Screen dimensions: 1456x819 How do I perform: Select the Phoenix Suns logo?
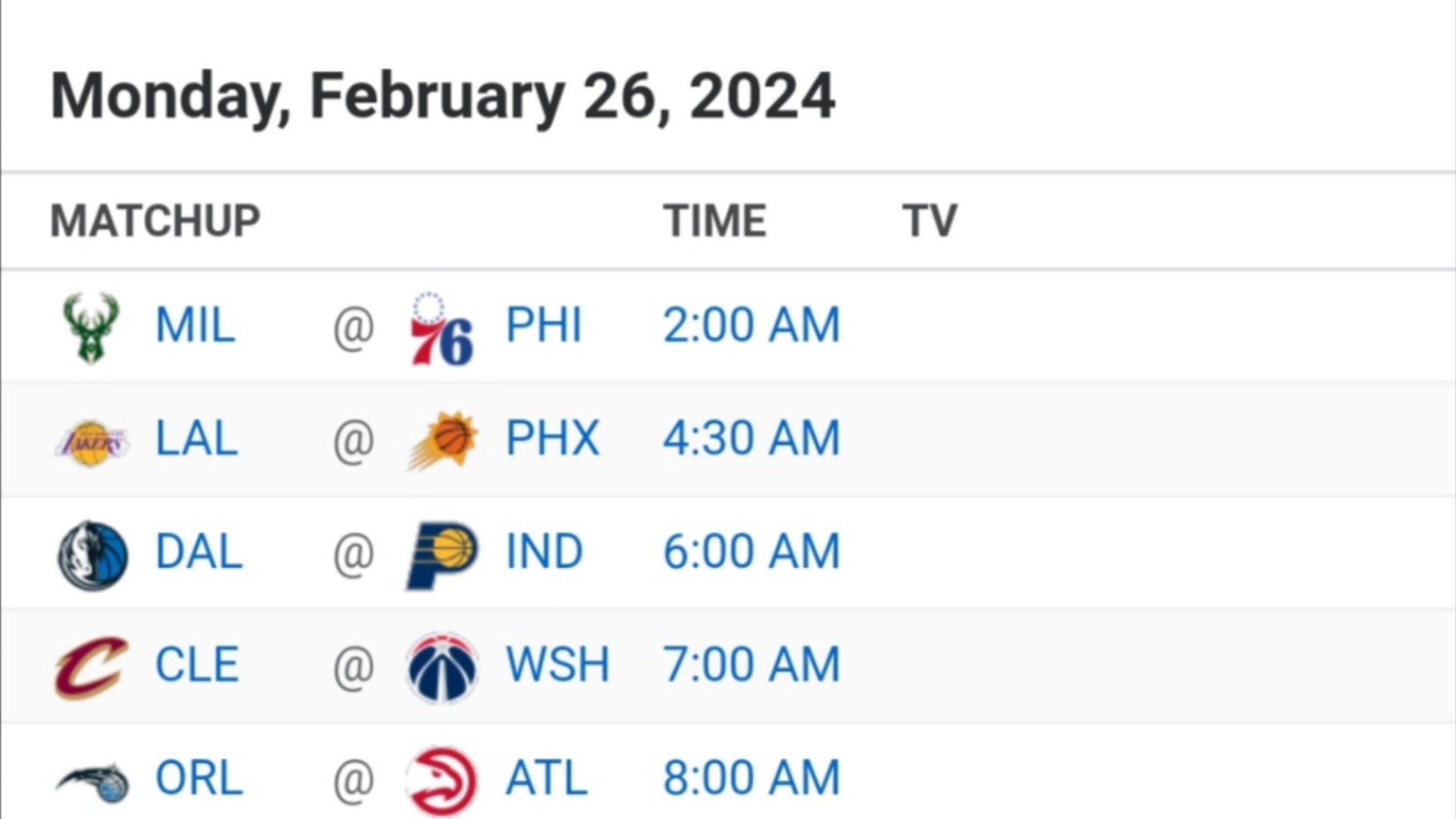[442, 440]
